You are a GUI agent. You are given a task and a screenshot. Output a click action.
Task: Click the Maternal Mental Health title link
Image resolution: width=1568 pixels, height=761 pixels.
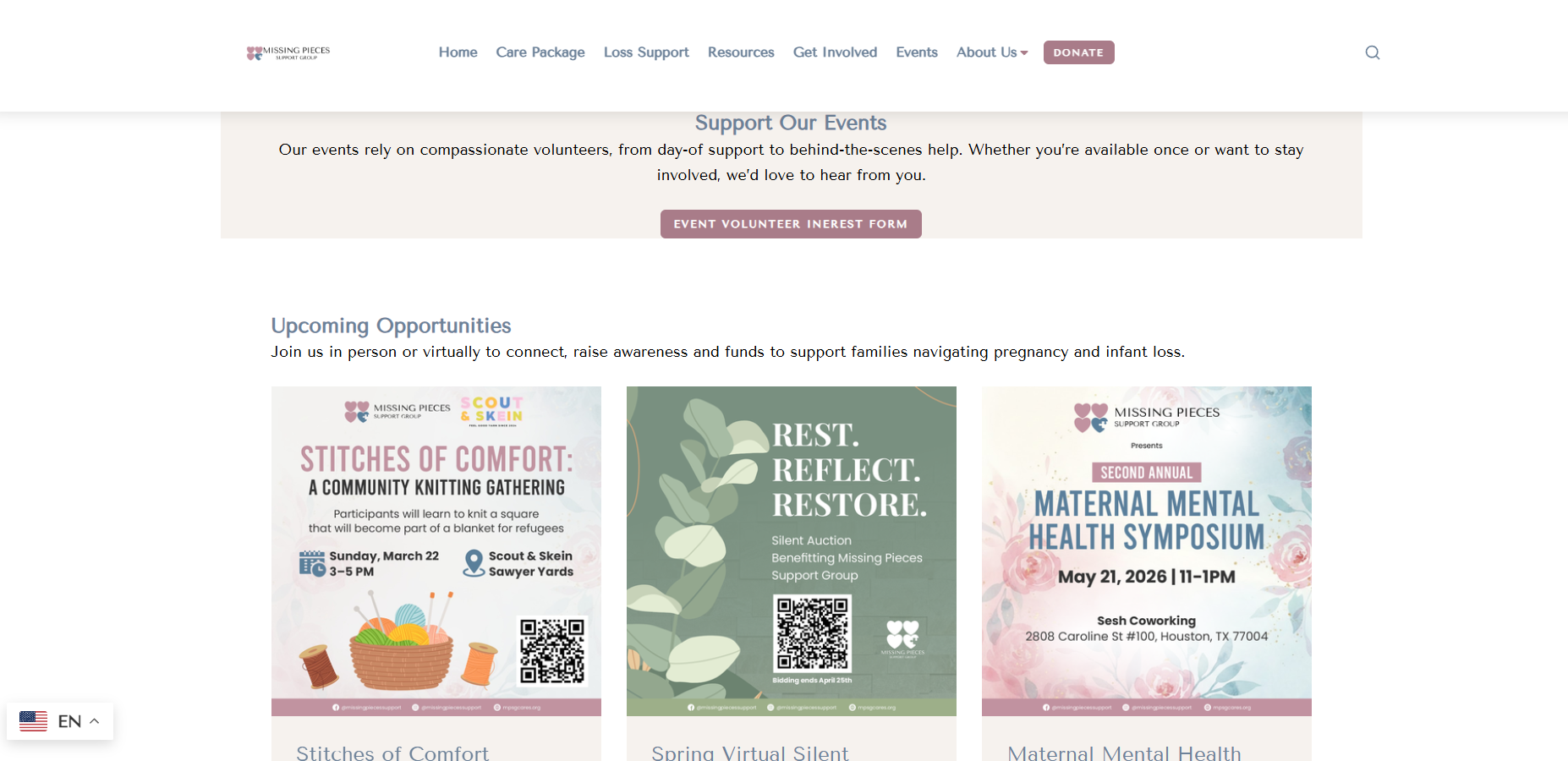1125,752
